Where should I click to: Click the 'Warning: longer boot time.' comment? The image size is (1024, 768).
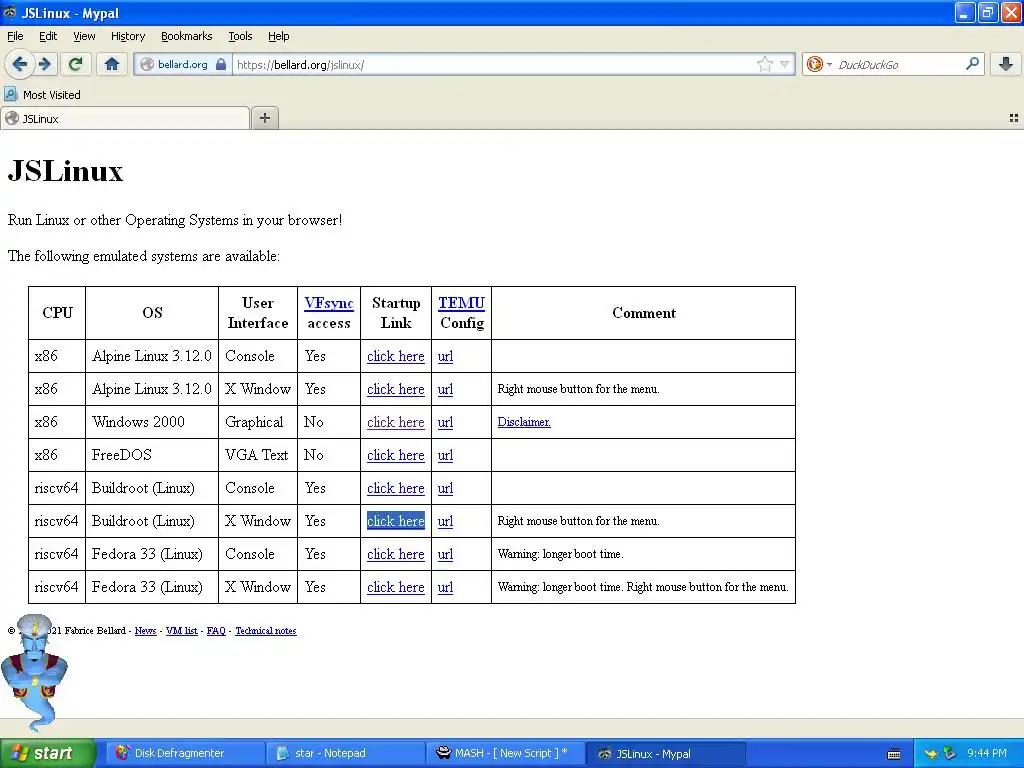(560, 554)
